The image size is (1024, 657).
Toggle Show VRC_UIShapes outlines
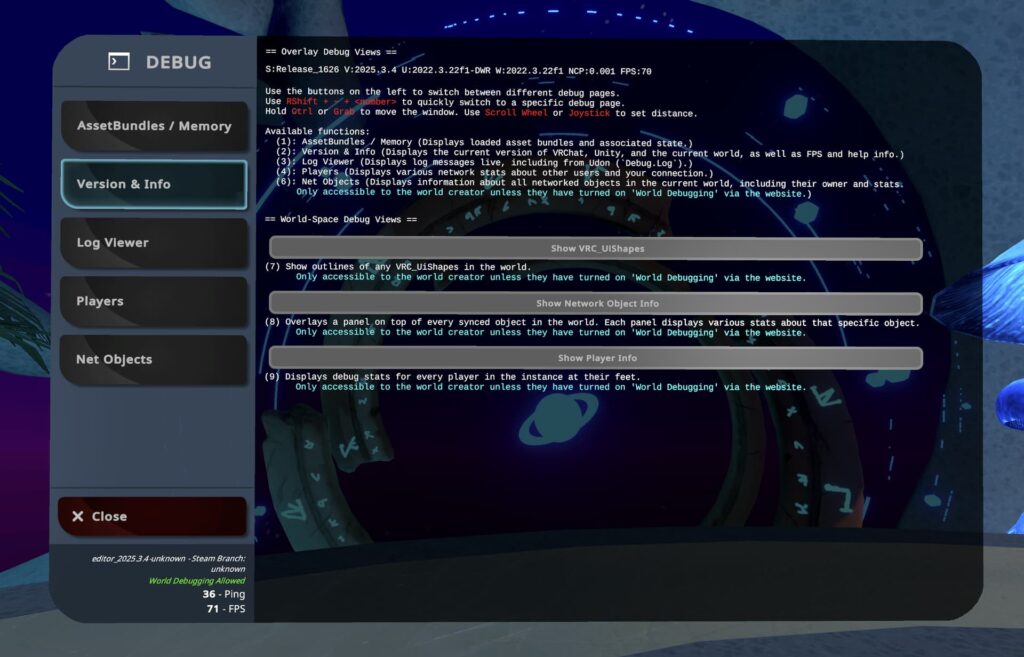click(595, 248)
